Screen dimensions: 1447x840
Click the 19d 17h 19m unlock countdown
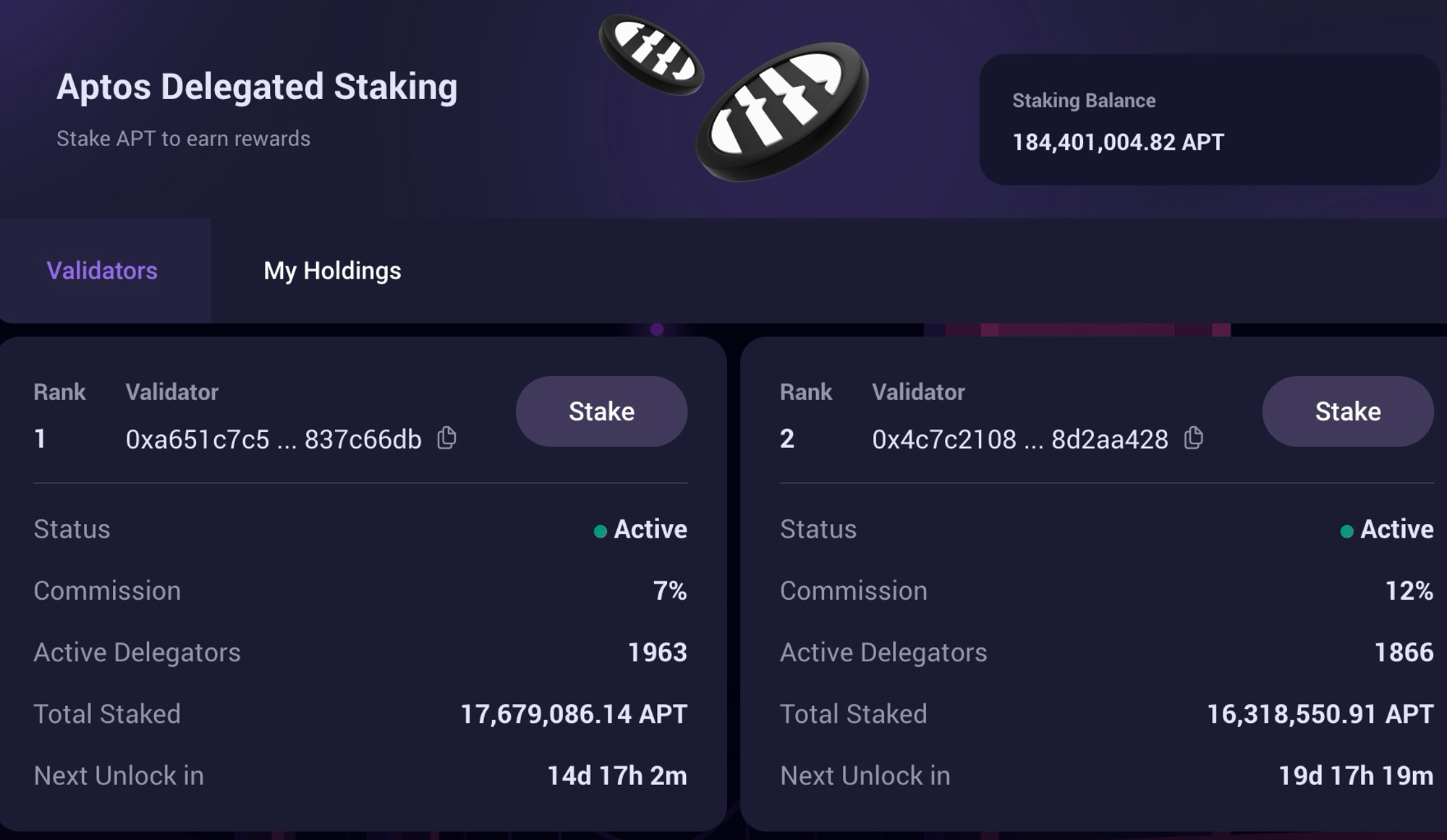pos(1356,776)
